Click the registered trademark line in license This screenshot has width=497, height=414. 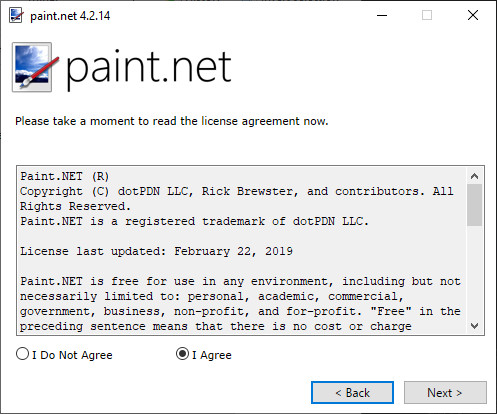(194, 221)
